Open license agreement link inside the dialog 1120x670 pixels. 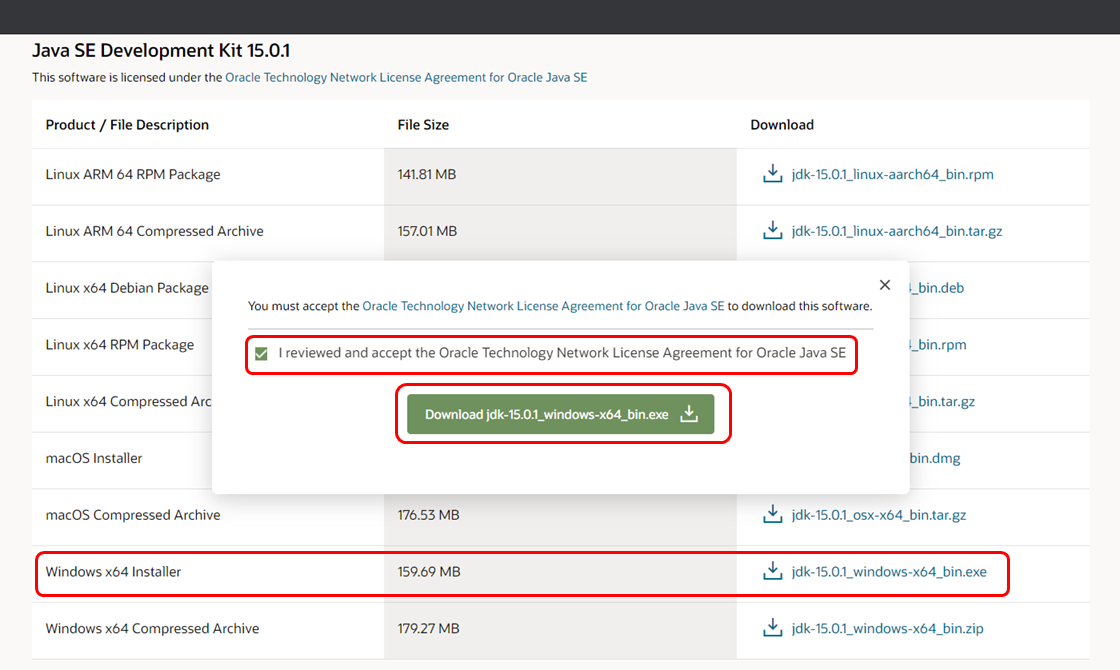543,306
